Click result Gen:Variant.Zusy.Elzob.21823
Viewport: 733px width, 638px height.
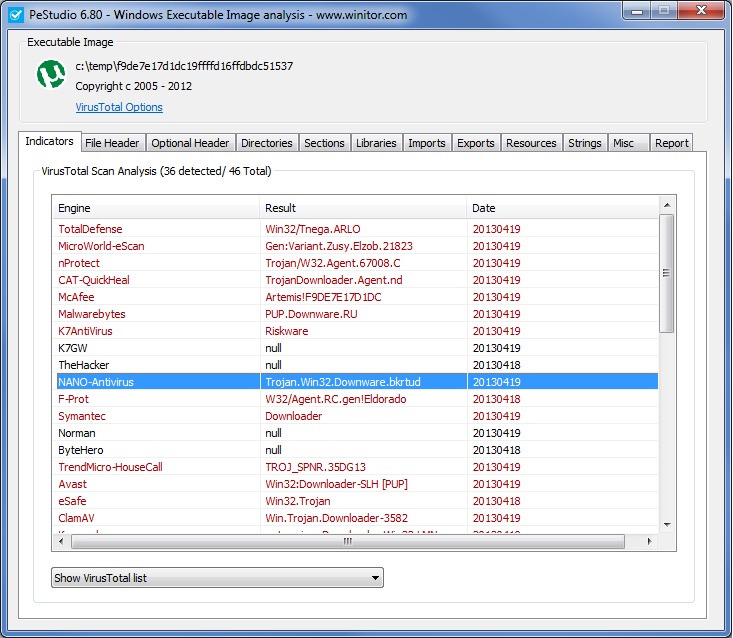tap(339, 246)
